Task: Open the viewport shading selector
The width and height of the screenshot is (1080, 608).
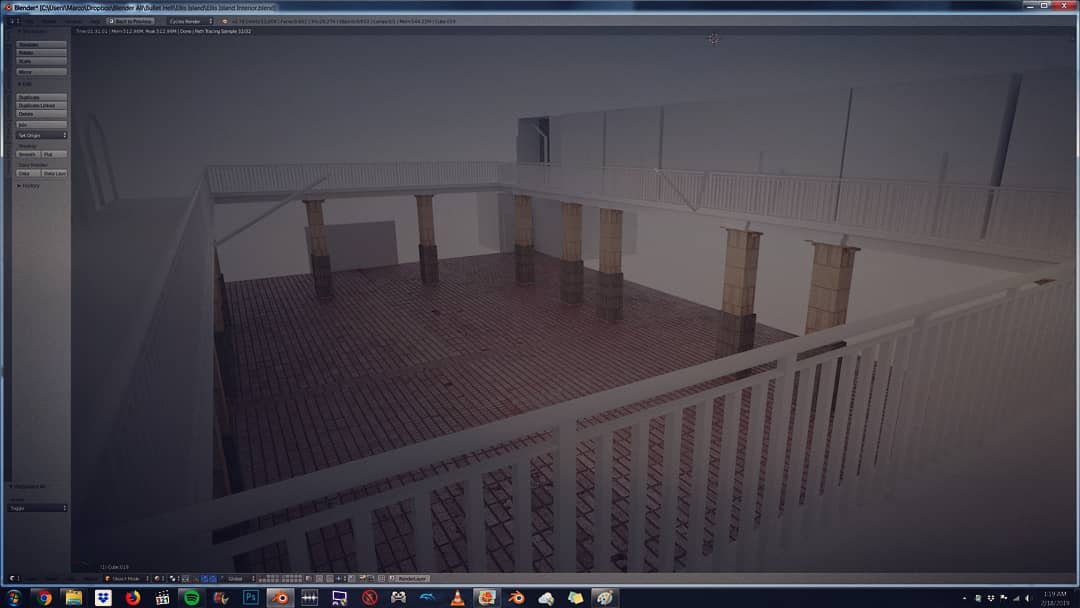Action: [x=158, y=579]
